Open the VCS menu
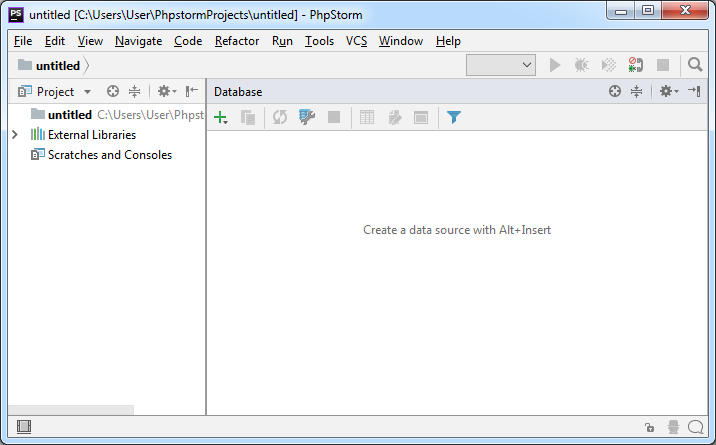The image size is (716, 445). click(357, 41)
